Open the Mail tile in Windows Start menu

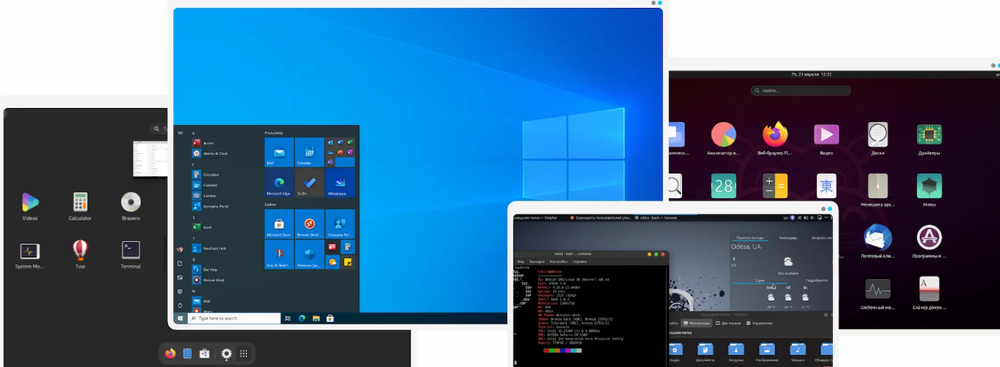click(x=279, y=153)
